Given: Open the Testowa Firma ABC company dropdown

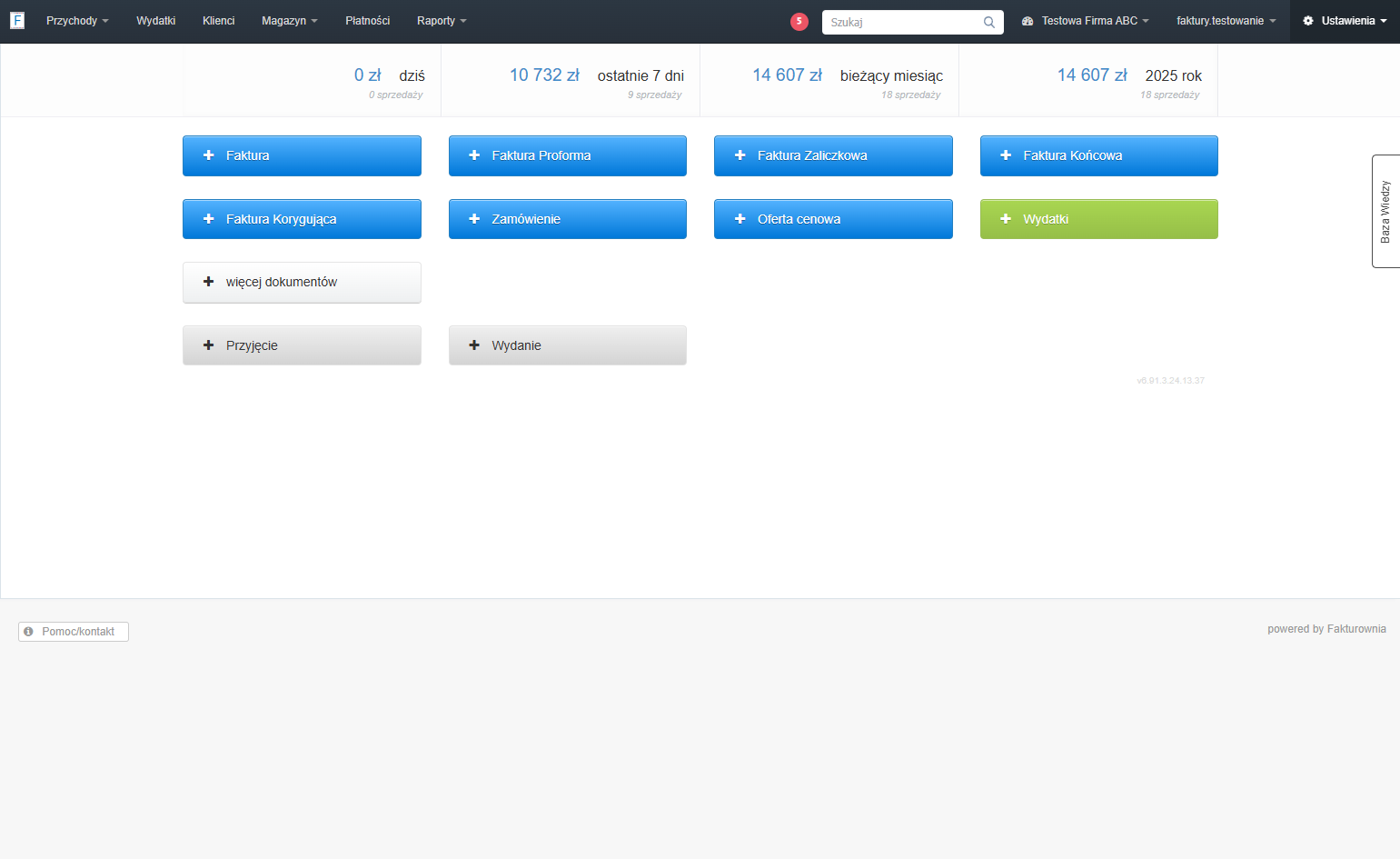Looking at the screenshot, I should coord(1086,21).
